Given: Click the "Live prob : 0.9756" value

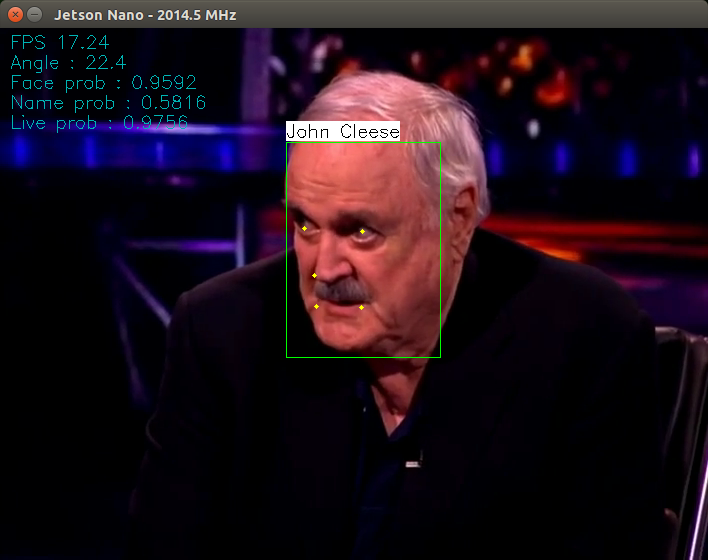Looking at the screenshot, I should [99, 123].
